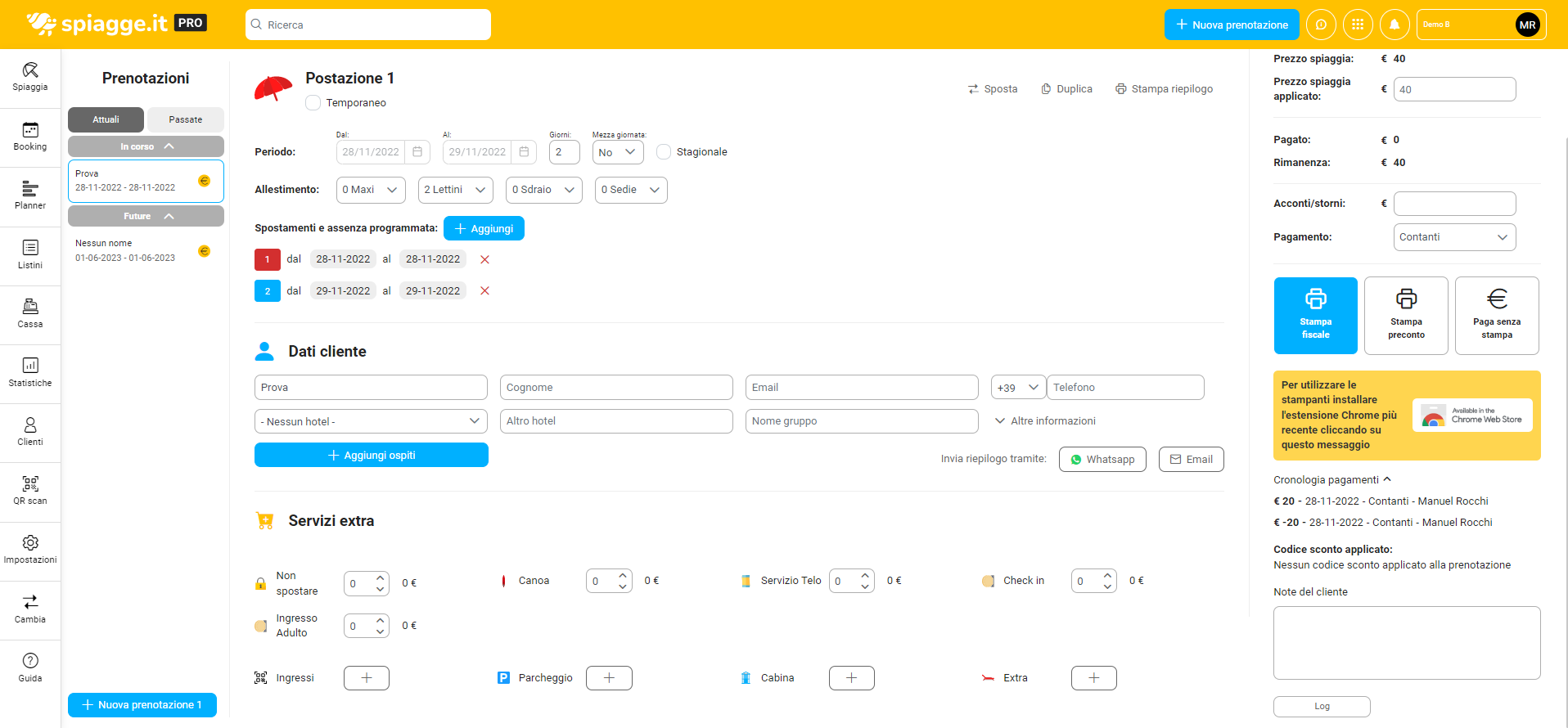This screenshot has width=1568, height=728.
Task: Switch to the Passate tab
Action: 185,119
